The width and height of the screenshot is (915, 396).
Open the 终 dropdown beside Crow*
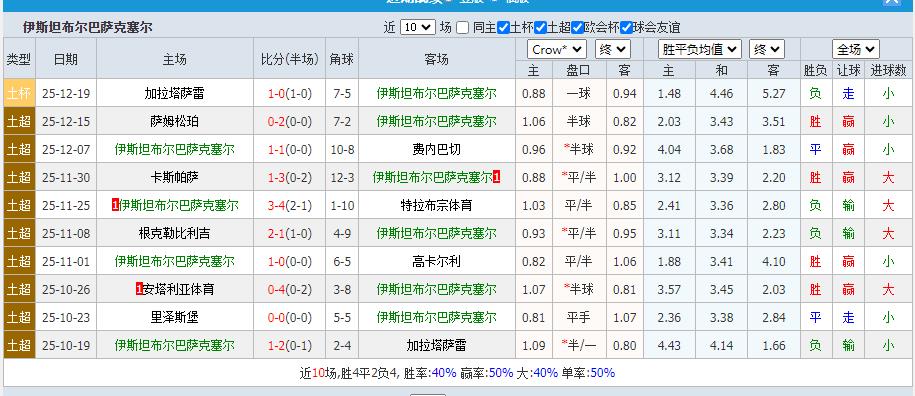613,50
